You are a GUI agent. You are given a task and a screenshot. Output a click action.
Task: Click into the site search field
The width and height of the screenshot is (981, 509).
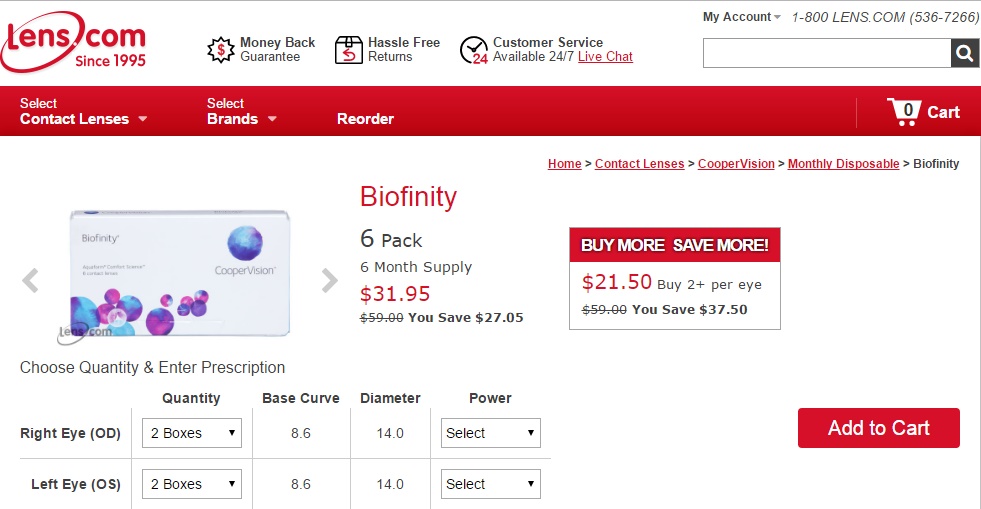[827, 53]
